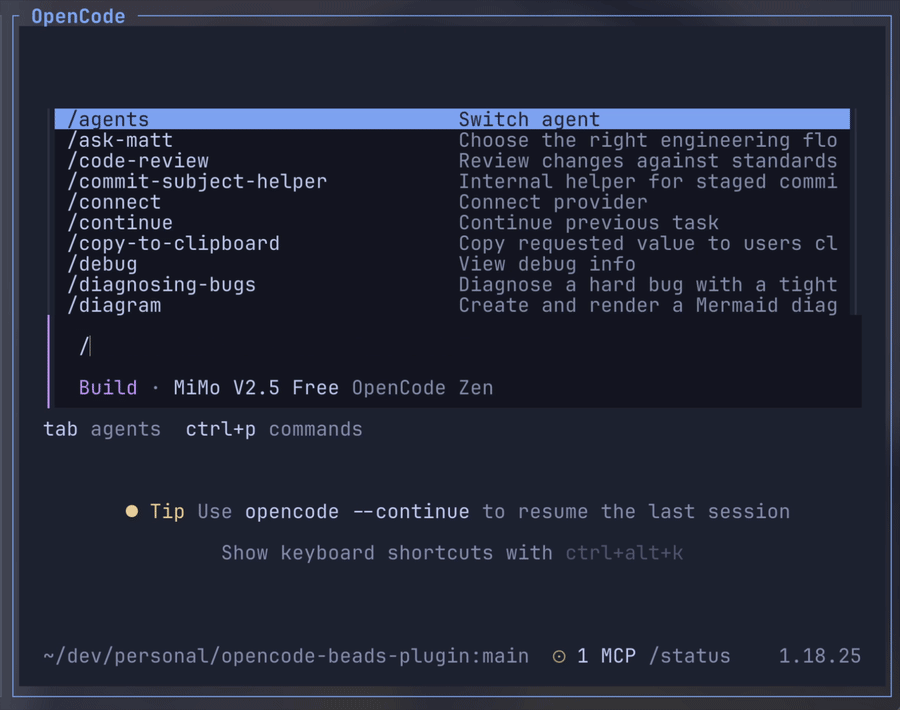Click the project path opencode-beads-plugin:main
Image resolution: width=900 pixels, height=710 pixels.
[x=286, y=655]
